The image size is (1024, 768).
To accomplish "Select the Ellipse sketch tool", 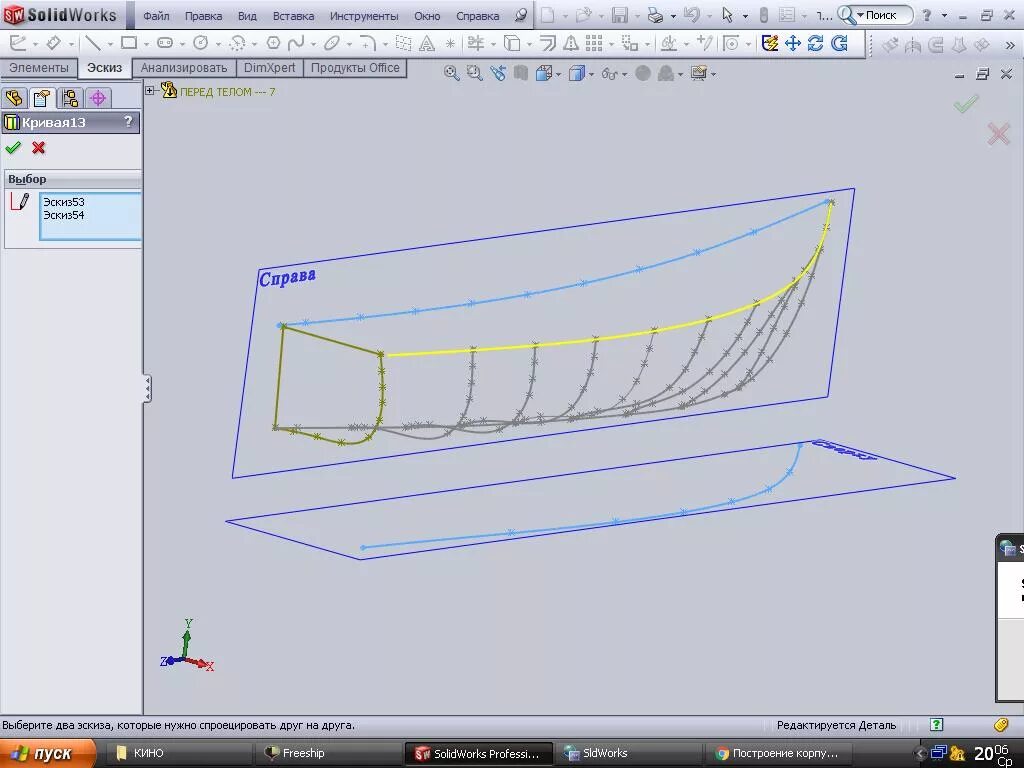I will [332, 43].
